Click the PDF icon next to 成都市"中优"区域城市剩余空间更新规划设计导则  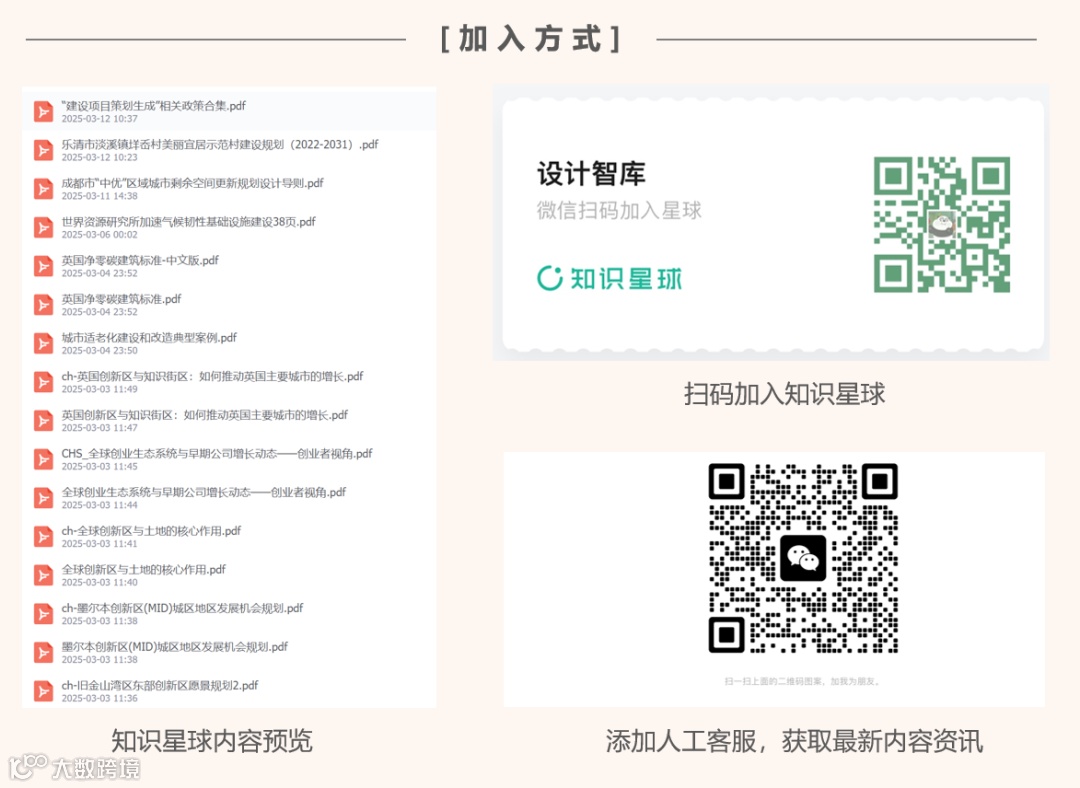coord(42,188)
